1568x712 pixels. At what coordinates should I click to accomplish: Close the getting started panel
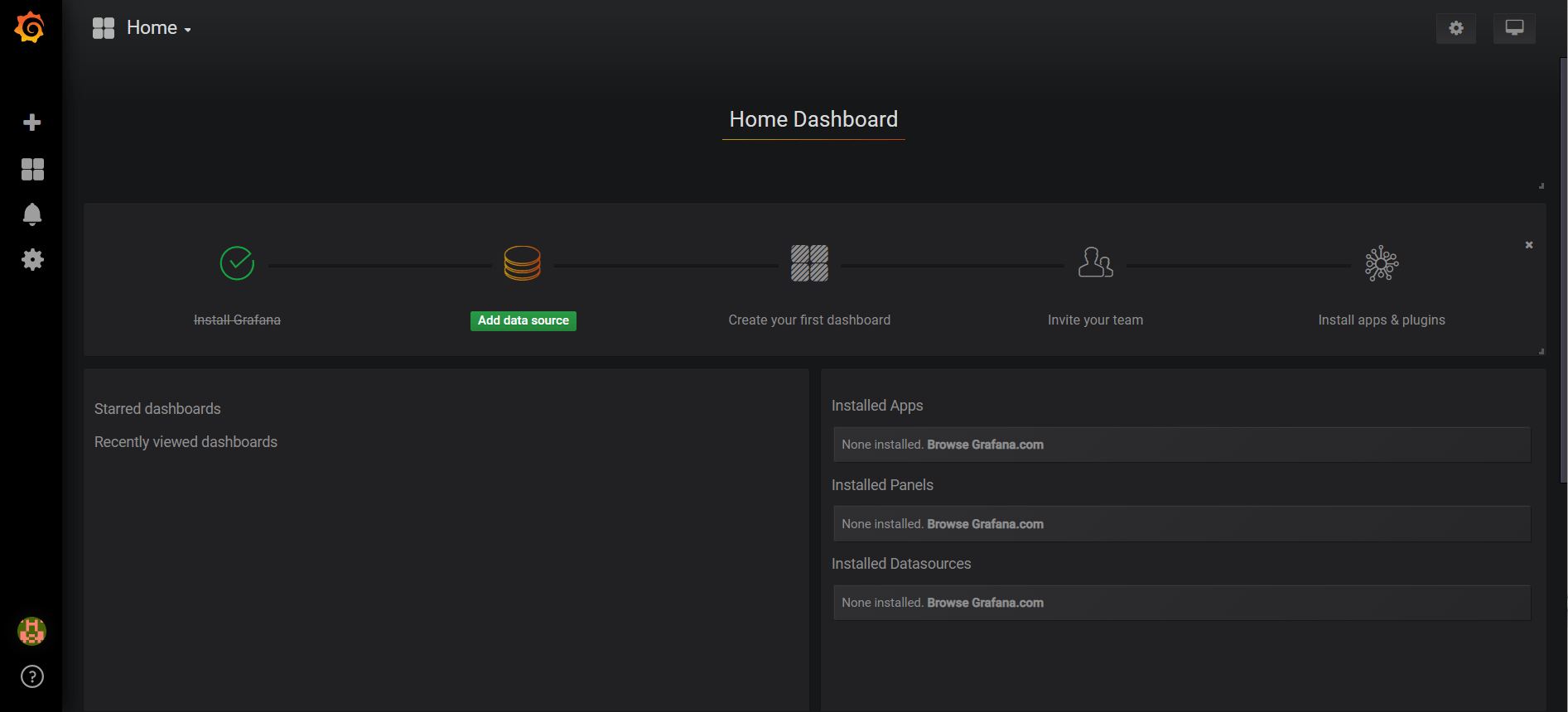(x=1529, y=245)
